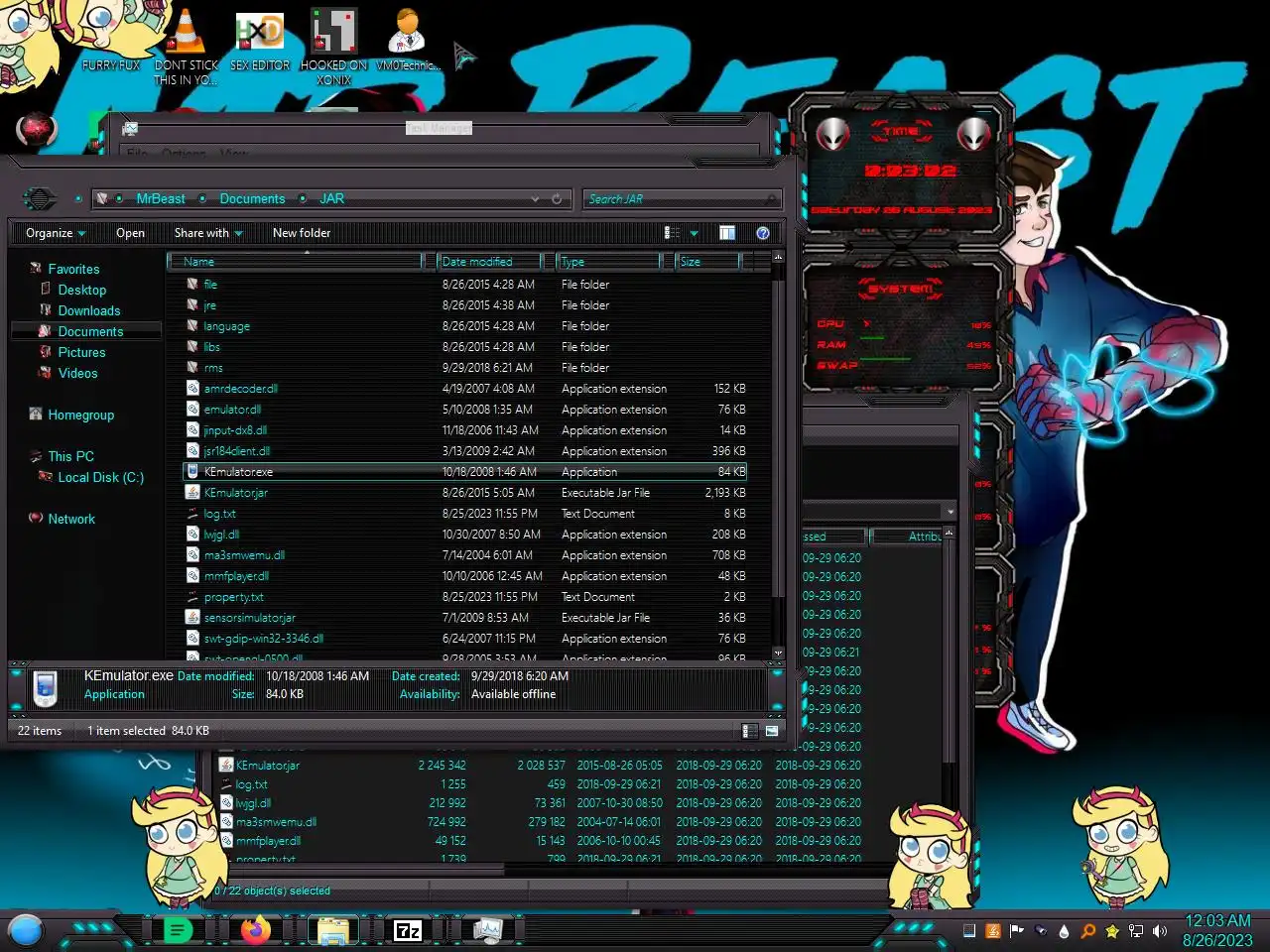Click the Open toolbar button
Image resolution: width=1270 pixels, height=952 pixels.
(x=130, y=233)
